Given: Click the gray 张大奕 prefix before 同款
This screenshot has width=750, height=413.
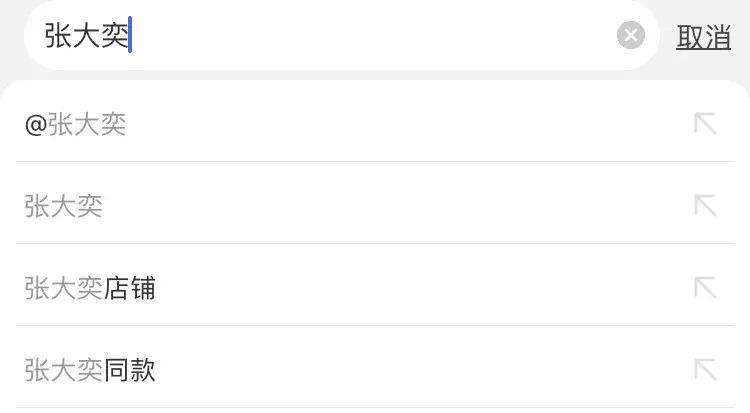Looking at the screenshot, I should click(64, 371).
